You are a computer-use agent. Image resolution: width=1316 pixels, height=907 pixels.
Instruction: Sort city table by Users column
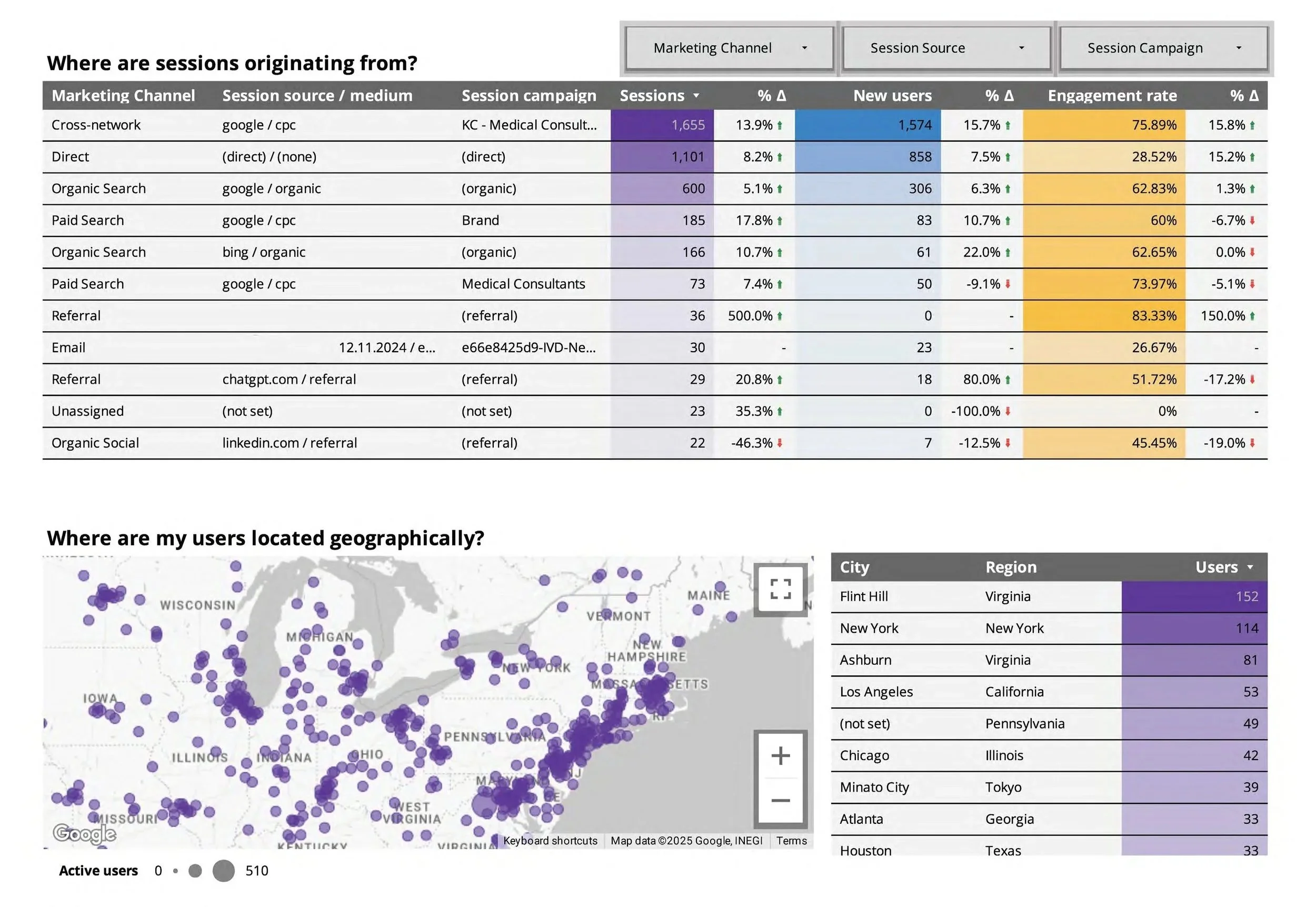coord(1224,567)
